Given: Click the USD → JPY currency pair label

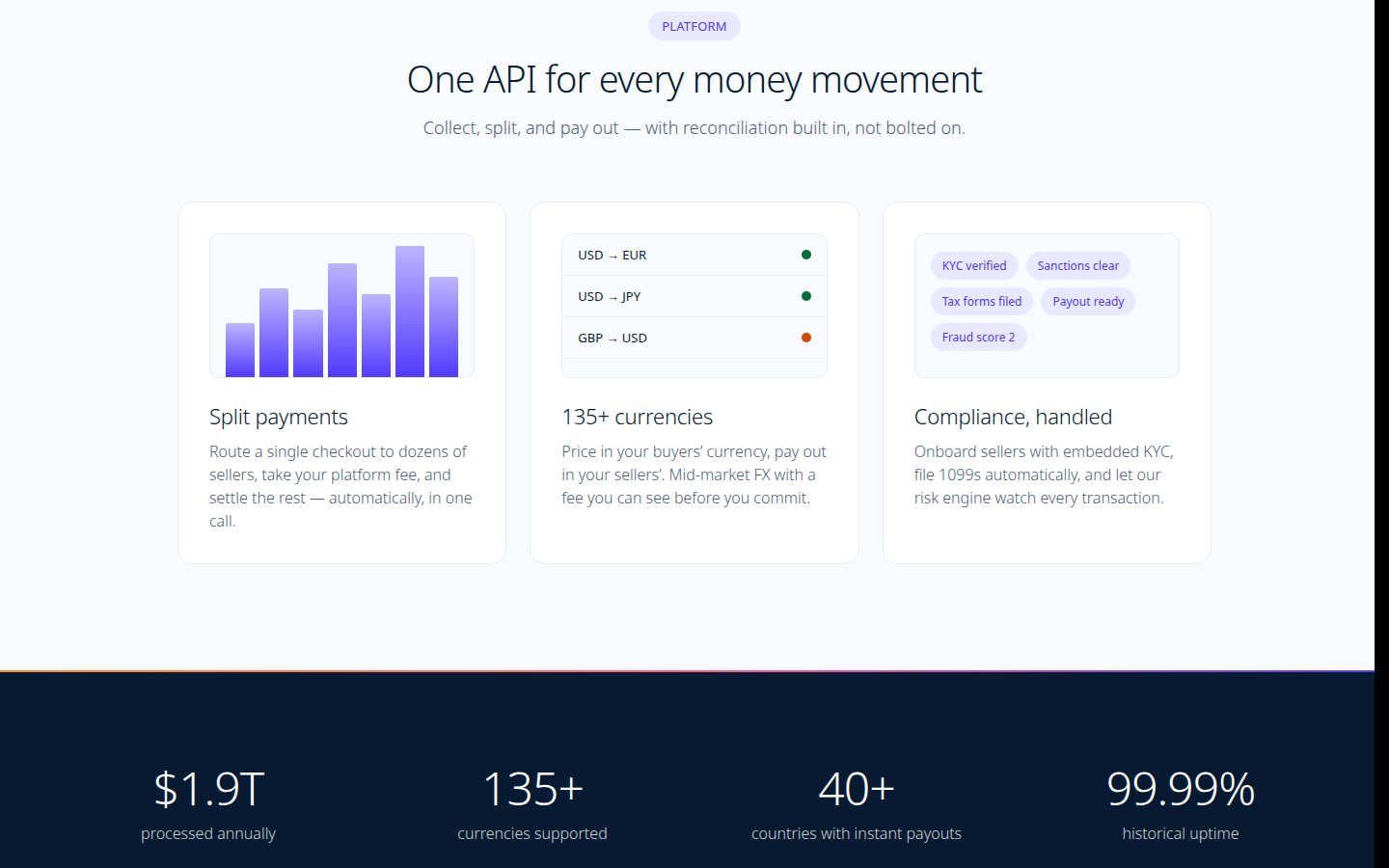Looking at the screenshot, I should (610, 296).
